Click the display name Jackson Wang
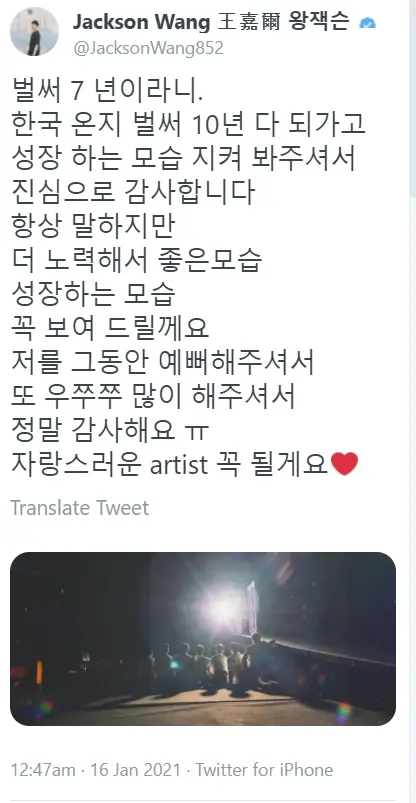 pyautogui.click(x=141, y=22)
